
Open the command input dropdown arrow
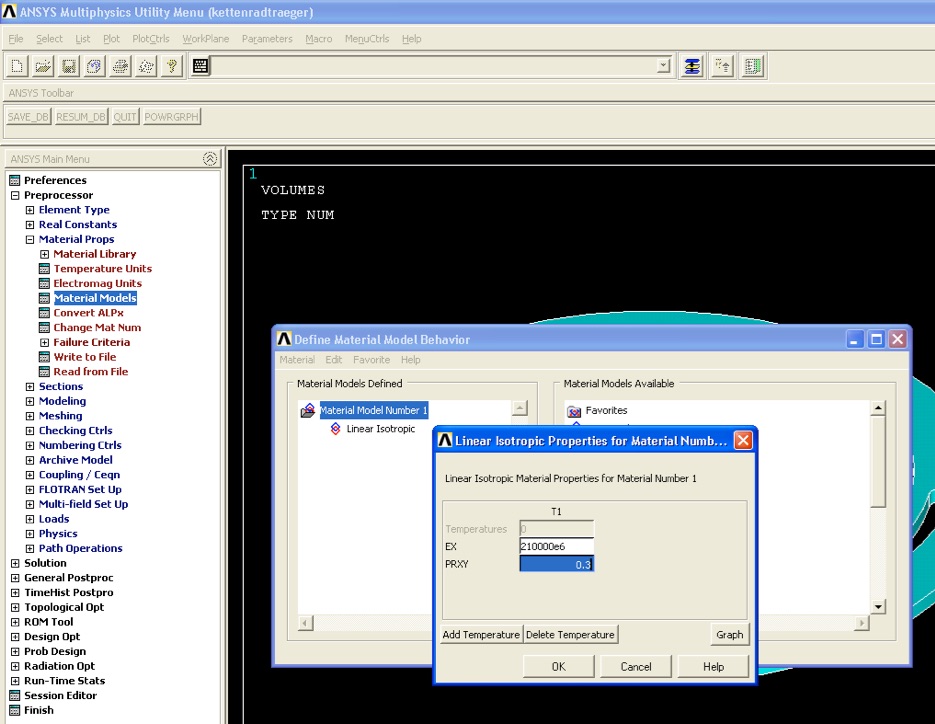point(663,66)
